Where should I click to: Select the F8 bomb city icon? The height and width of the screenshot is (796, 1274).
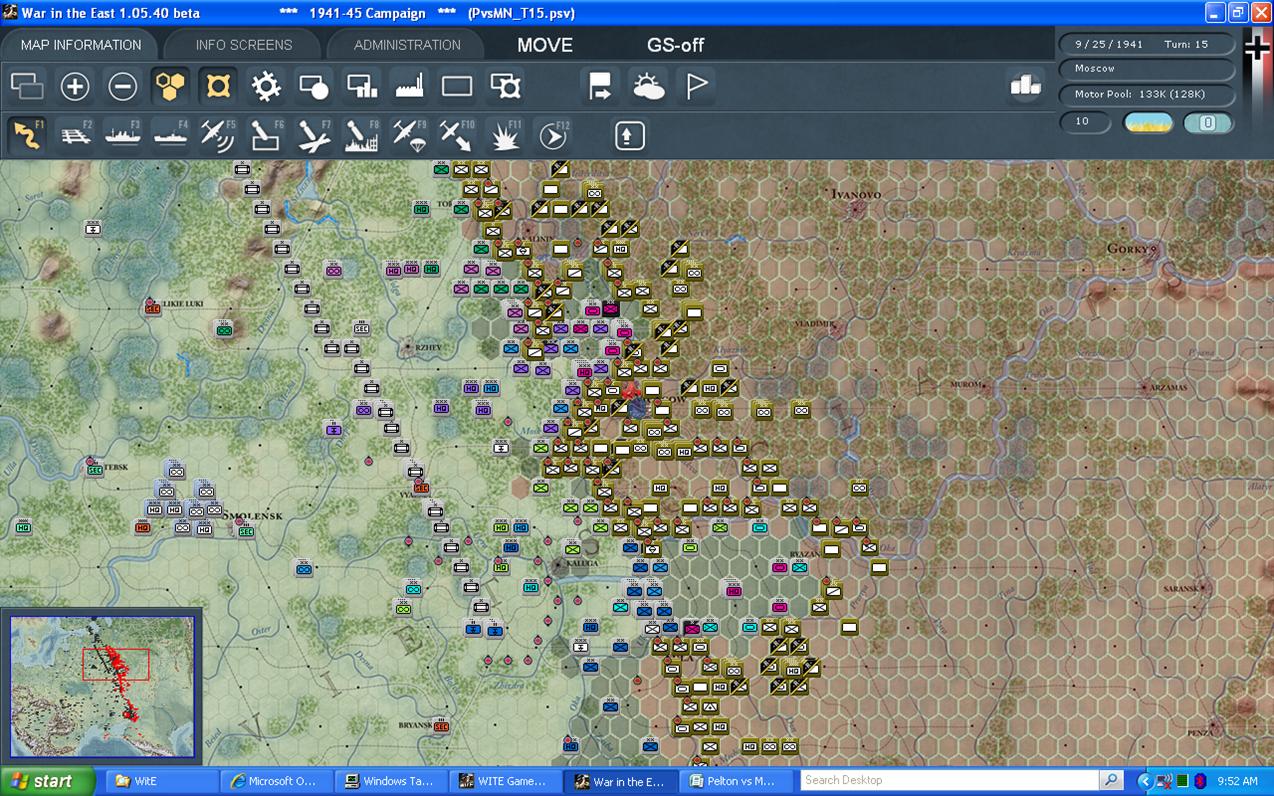tap(362, 135)
